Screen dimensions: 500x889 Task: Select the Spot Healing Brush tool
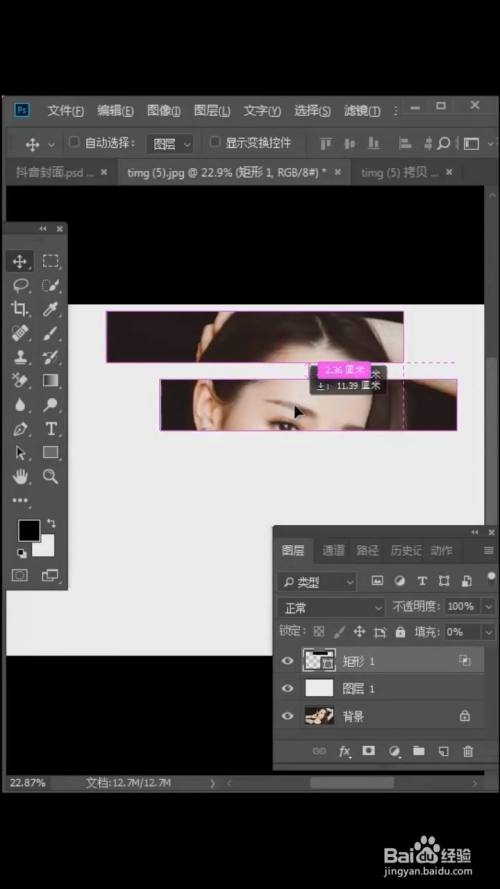(x=20, y=333)
